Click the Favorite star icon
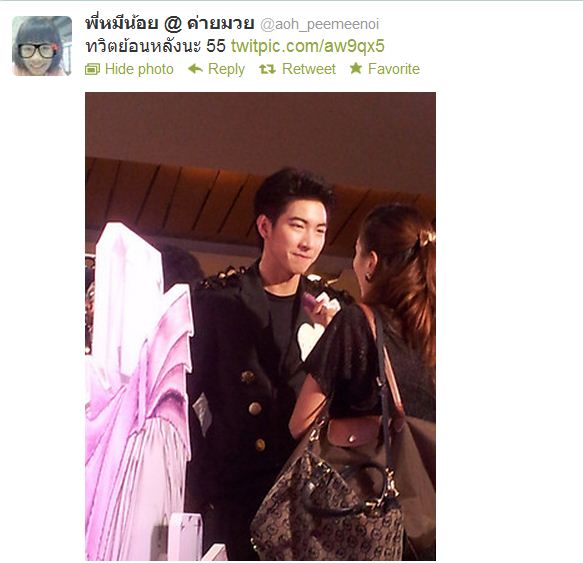Viewport: 583px width, 563px height. pyautogui.click(x=356, y=68)
